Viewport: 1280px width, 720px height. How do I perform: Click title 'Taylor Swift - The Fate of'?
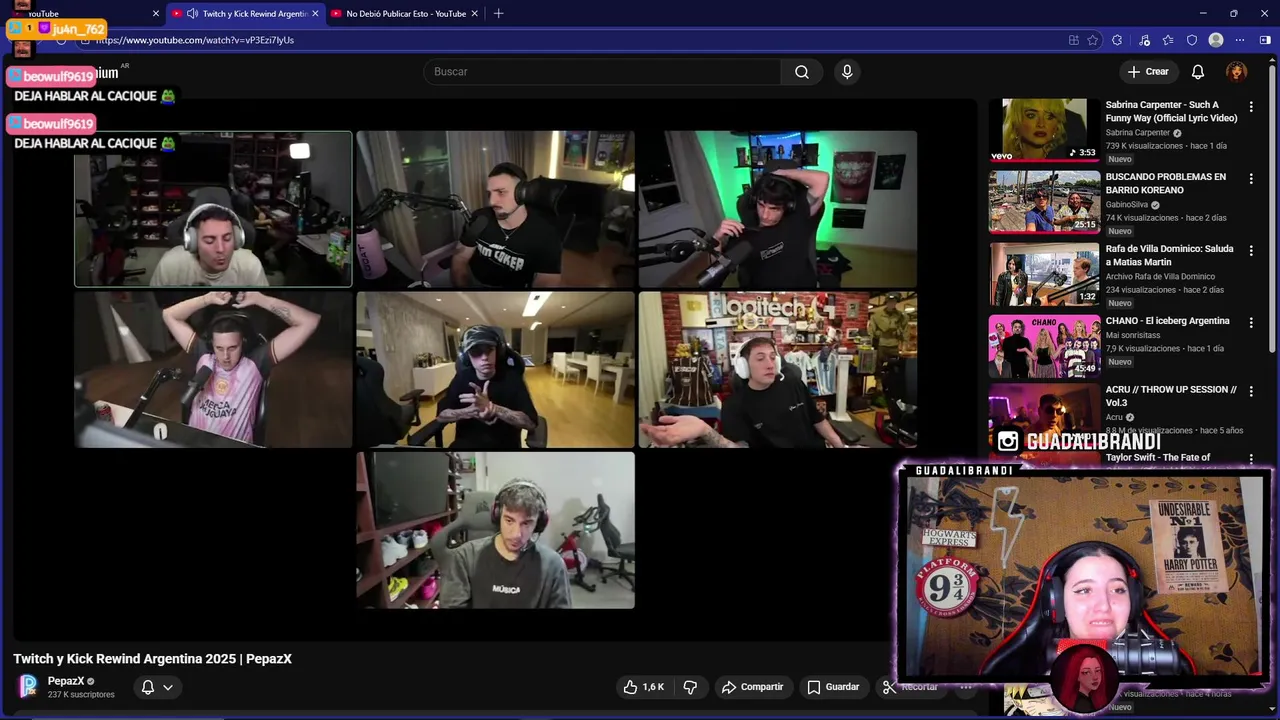point(1158,458)
